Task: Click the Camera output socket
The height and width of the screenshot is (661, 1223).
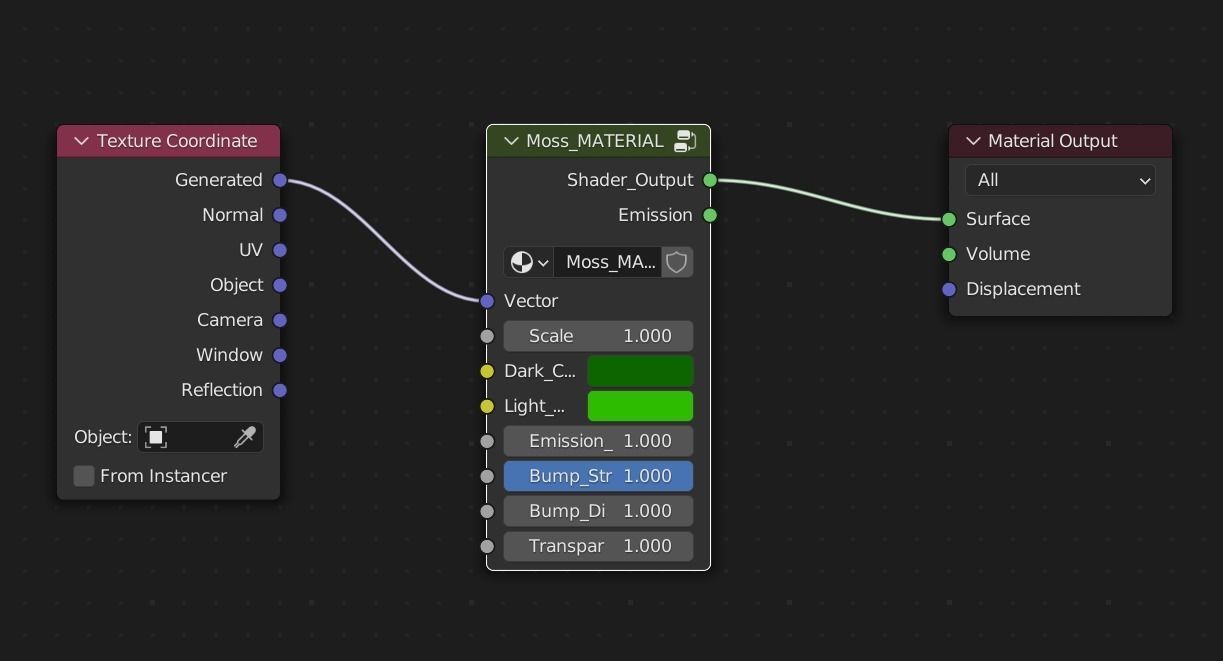Action: 280,320
